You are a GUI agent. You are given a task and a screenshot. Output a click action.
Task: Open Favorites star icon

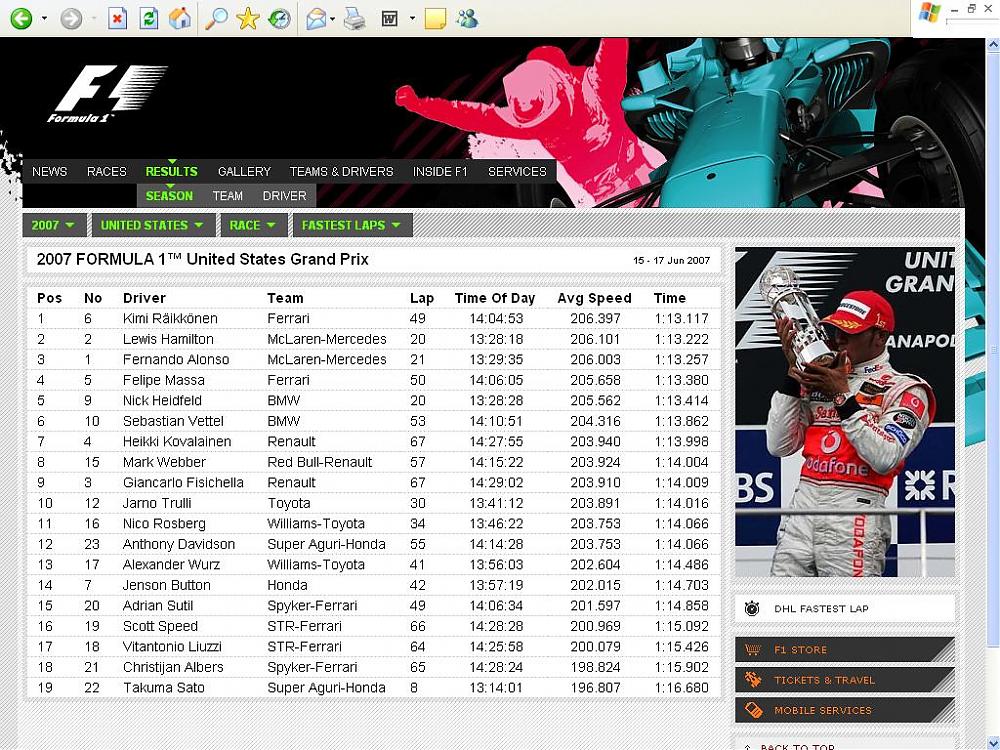pyautogui.click(x=248, y=18)
